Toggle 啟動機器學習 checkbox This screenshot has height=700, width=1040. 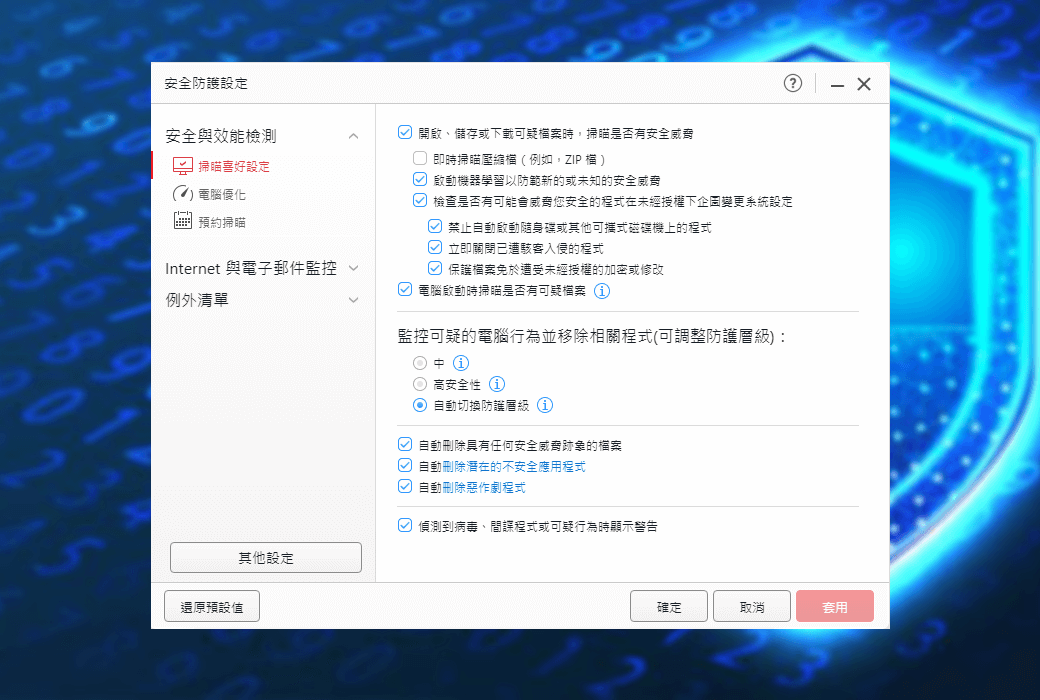coord(419,179)
